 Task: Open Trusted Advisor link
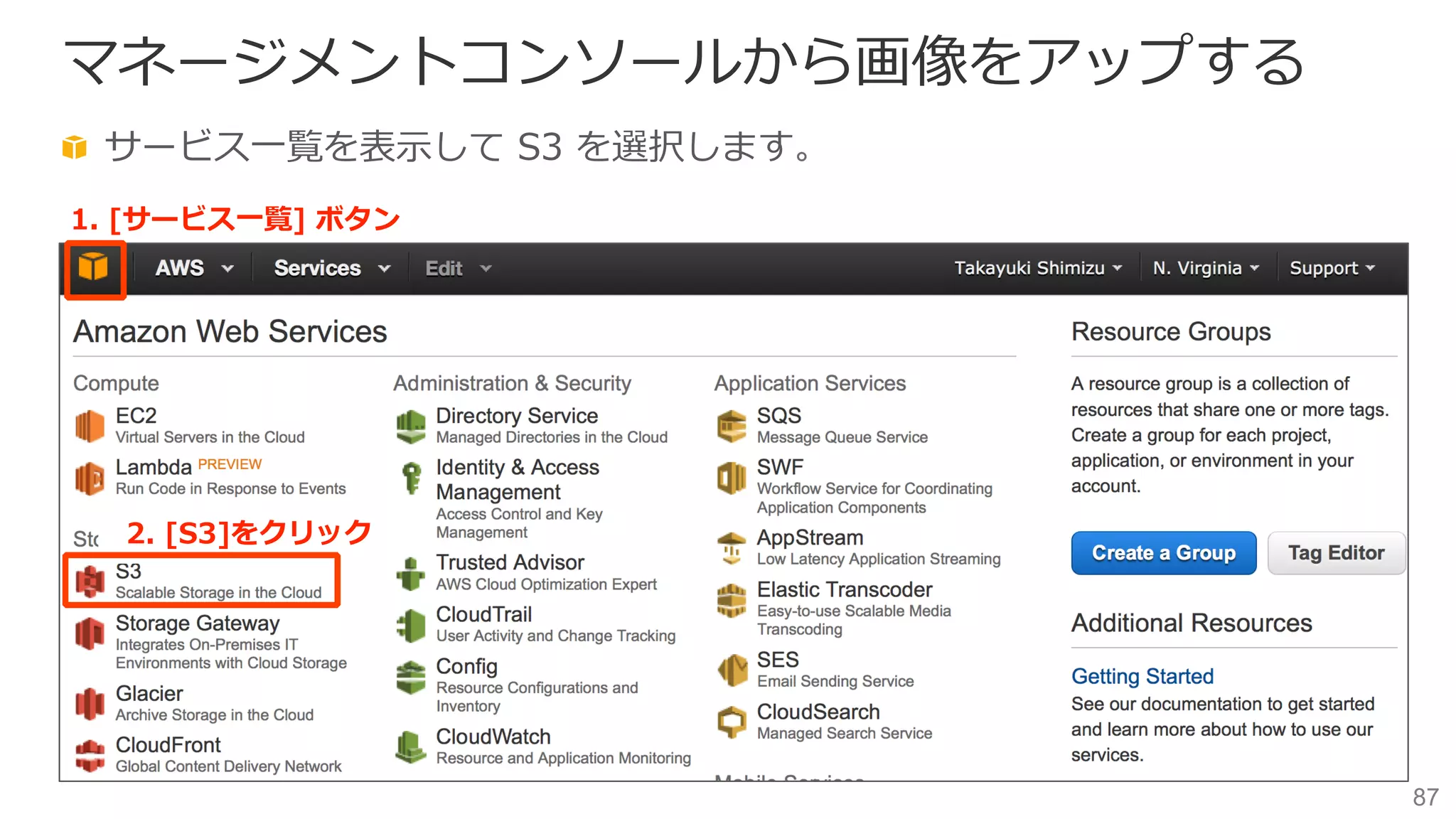click(x=510, y=562)
